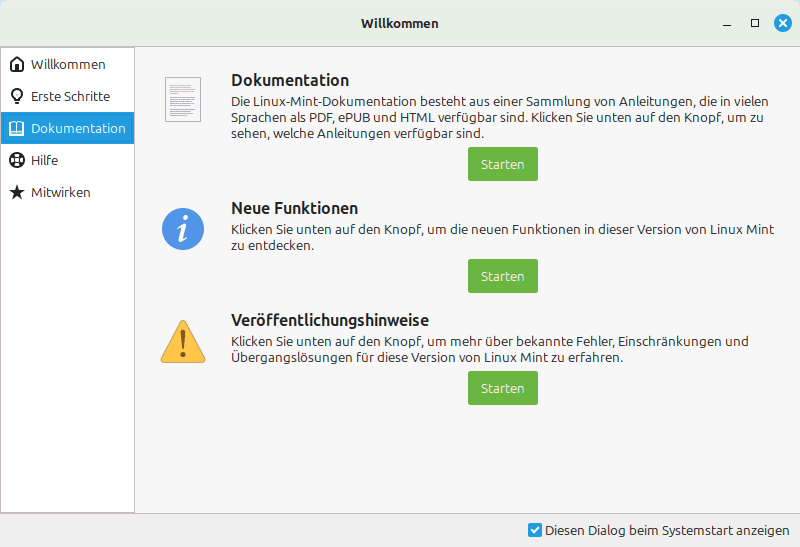Click the open book icon in the sidebar
800x547 pixels.
pos(17,128)
